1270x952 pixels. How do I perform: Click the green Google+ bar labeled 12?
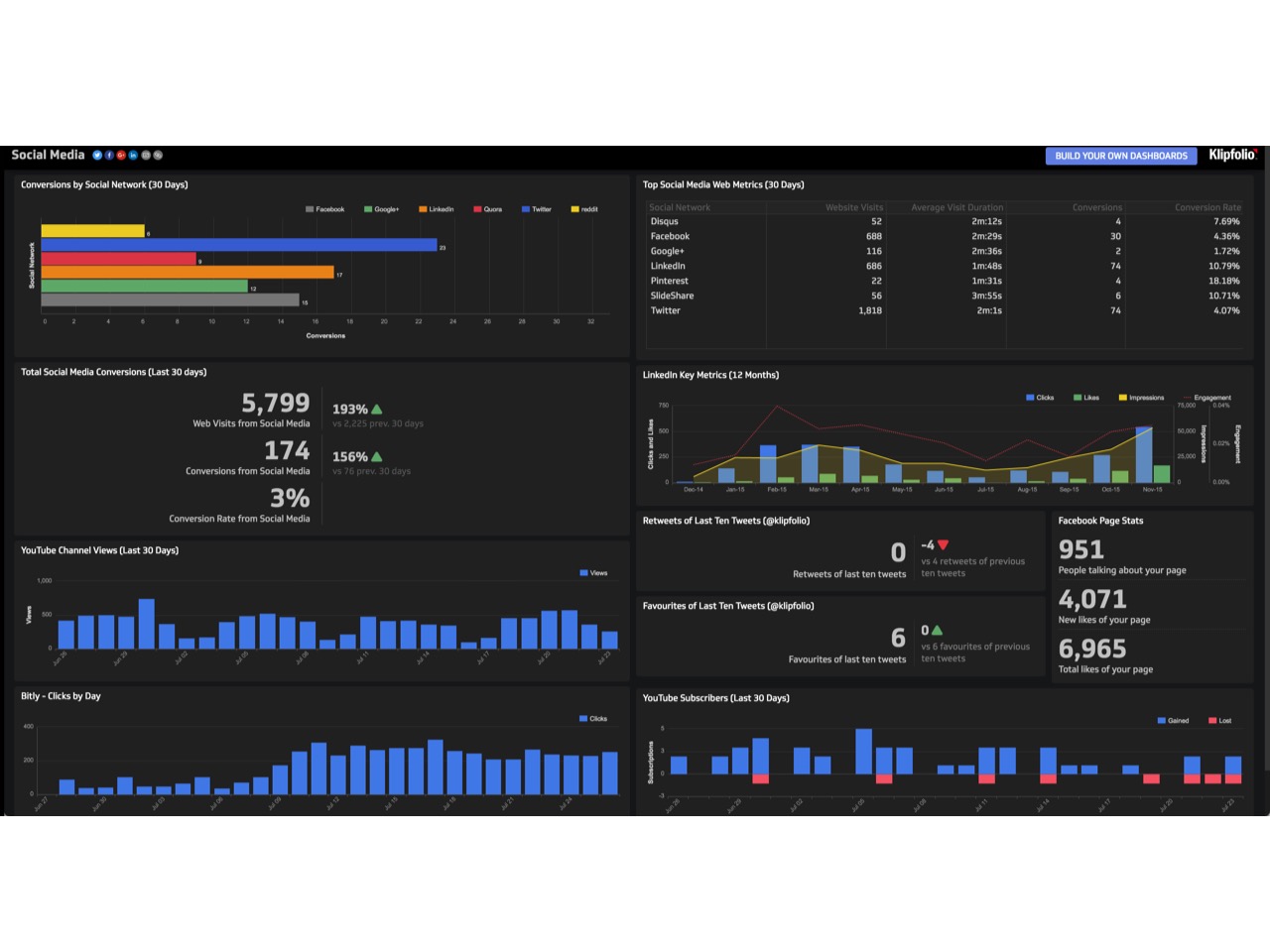145,286
